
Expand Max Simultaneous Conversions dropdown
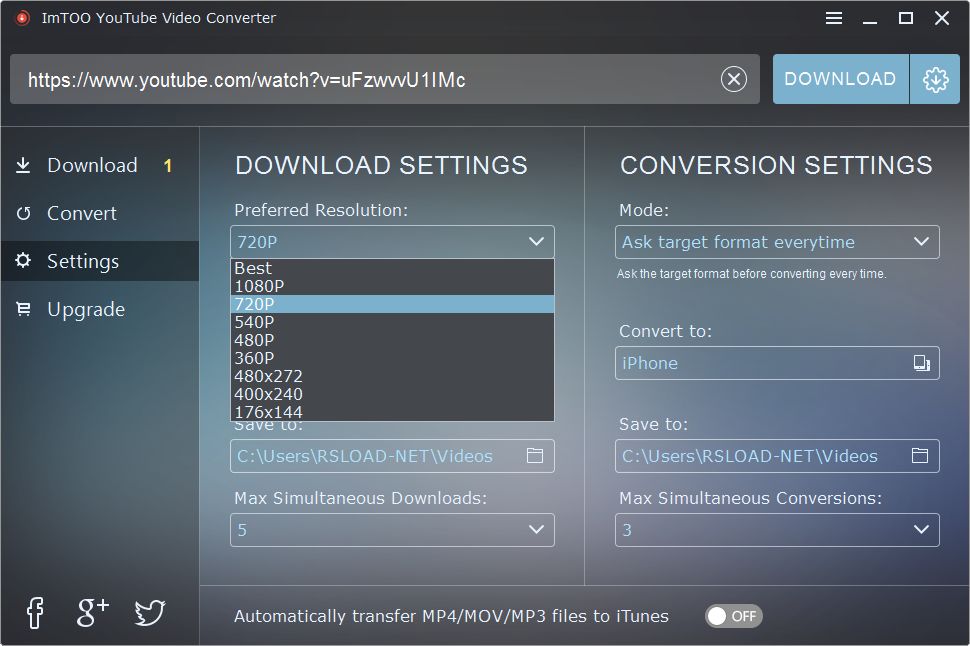[777, 530]
